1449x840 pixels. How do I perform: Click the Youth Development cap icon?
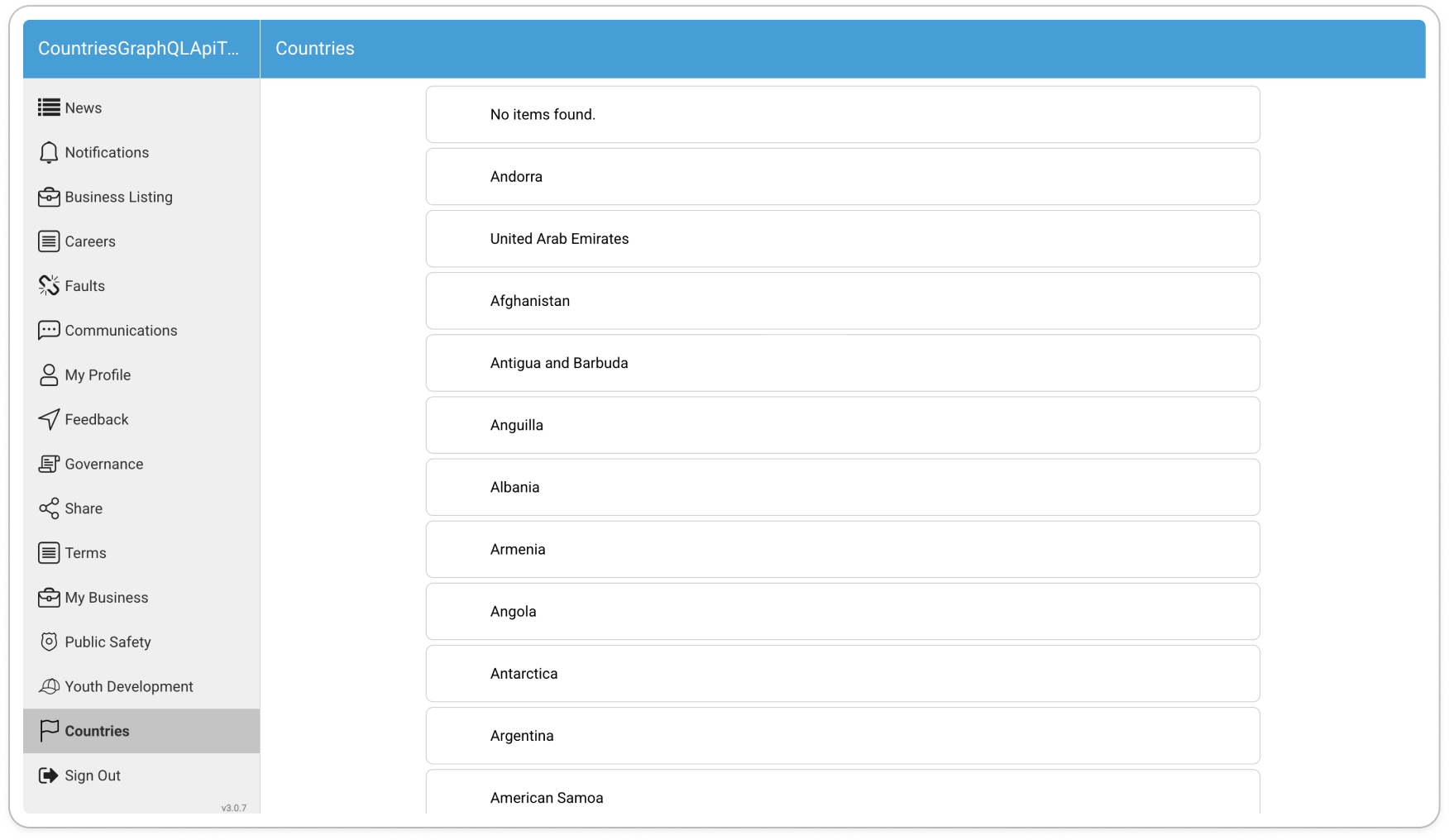(x=49, y=686)
